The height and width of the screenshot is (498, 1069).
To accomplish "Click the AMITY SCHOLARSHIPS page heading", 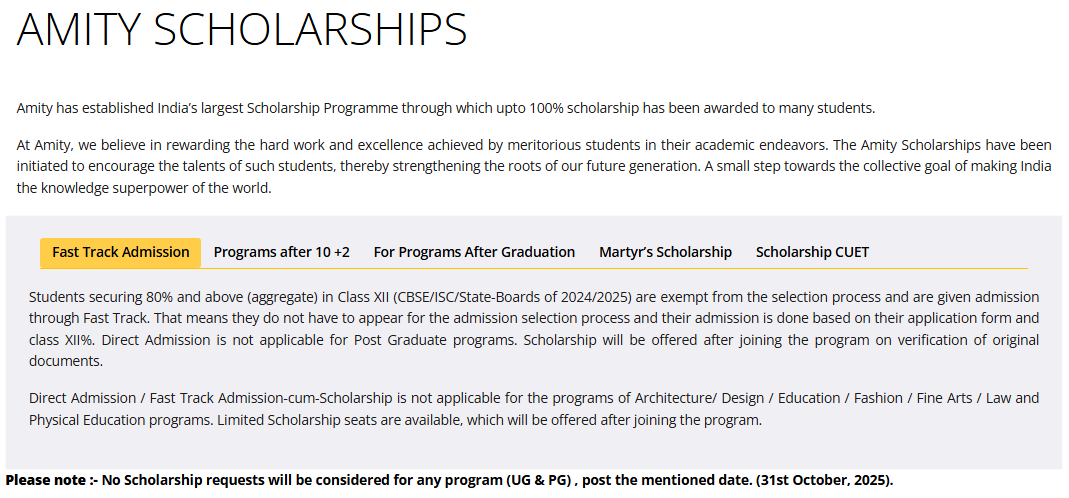I will pyautogui.click(x=242, y=31).
